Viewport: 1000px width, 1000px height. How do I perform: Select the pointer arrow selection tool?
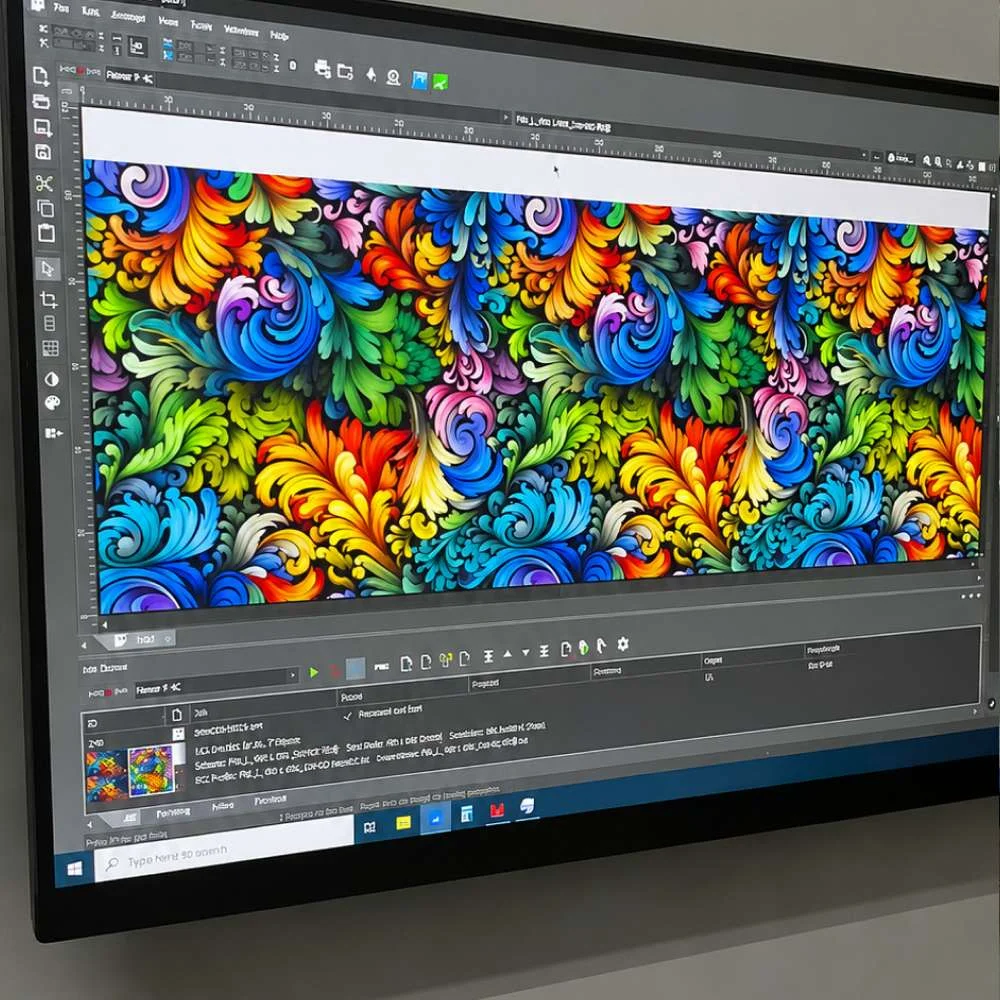48,268
